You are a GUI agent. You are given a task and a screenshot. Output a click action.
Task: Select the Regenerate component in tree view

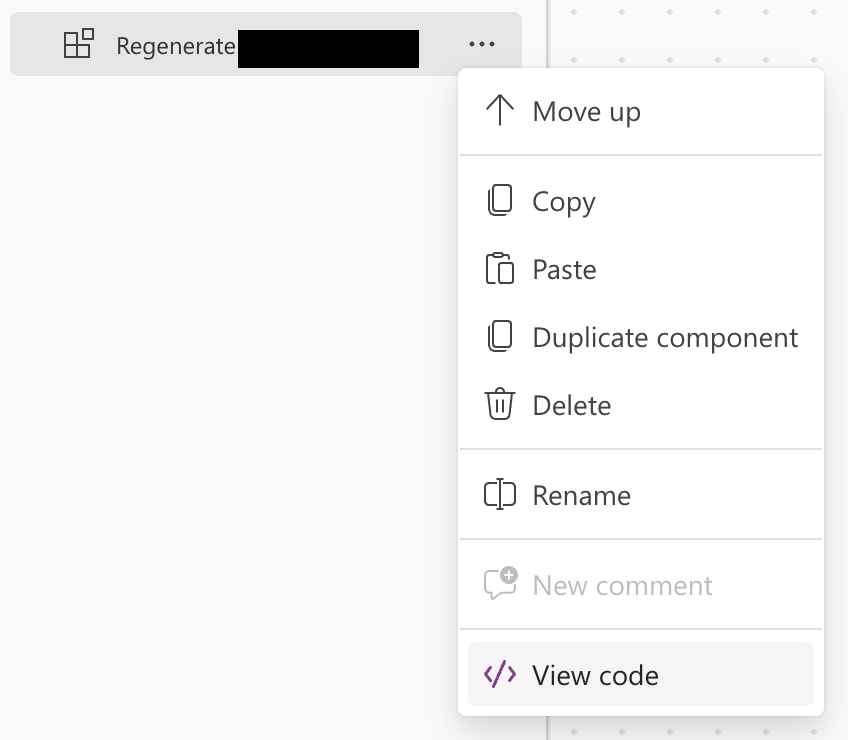(176, 46)
